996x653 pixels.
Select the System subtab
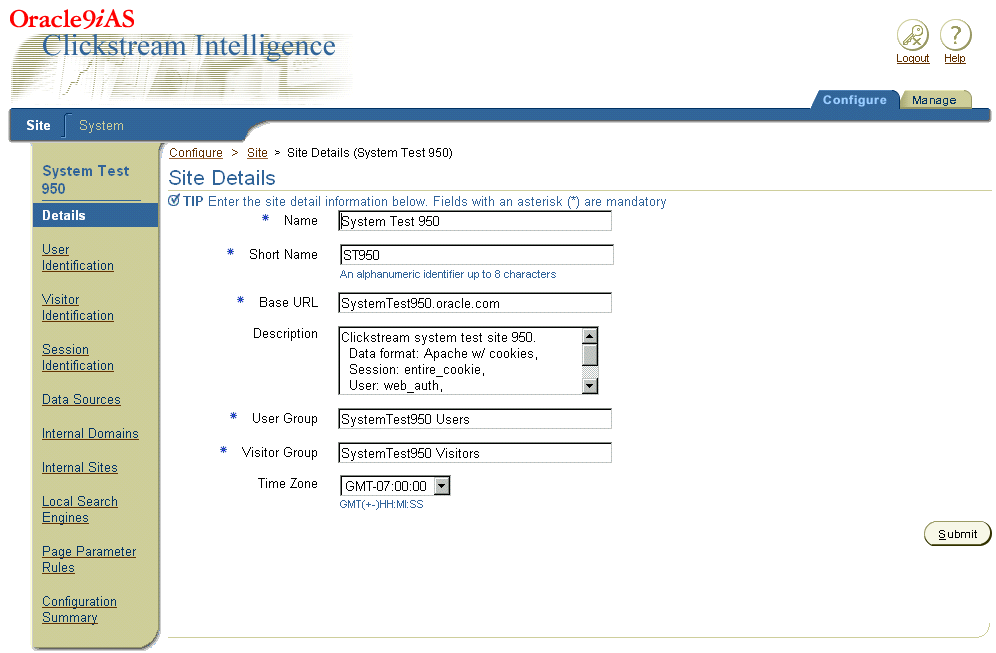[x=101, y=125]
